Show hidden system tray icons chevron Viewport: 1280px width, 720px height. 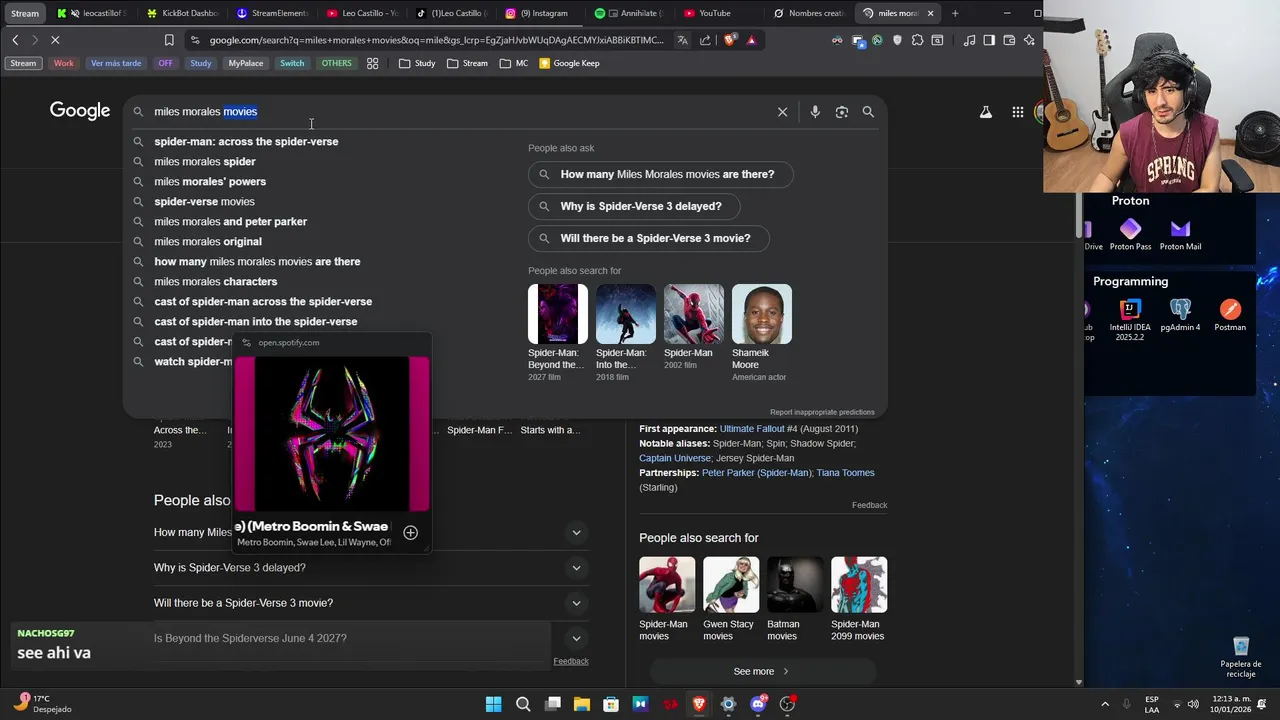click(1105, 704)
